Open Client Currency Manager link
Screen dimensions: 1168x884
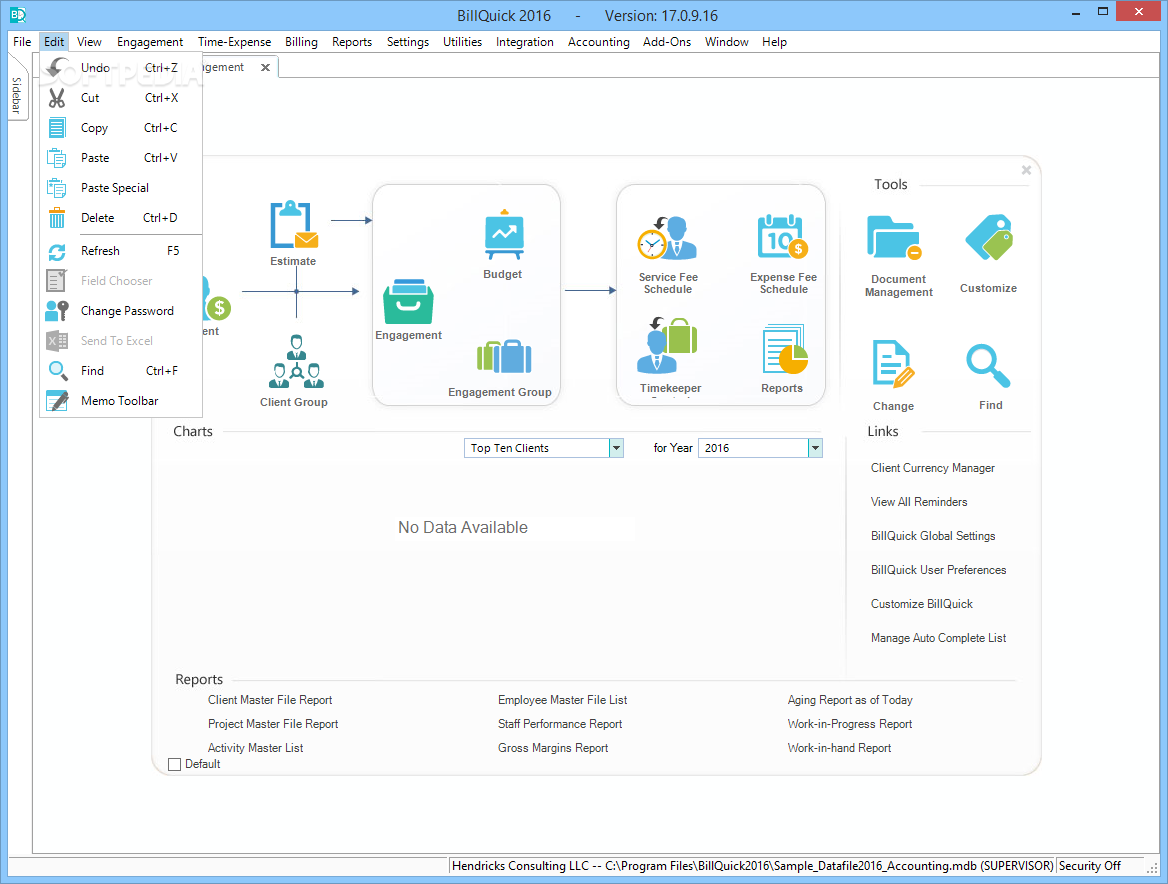(x=933, y=468)
